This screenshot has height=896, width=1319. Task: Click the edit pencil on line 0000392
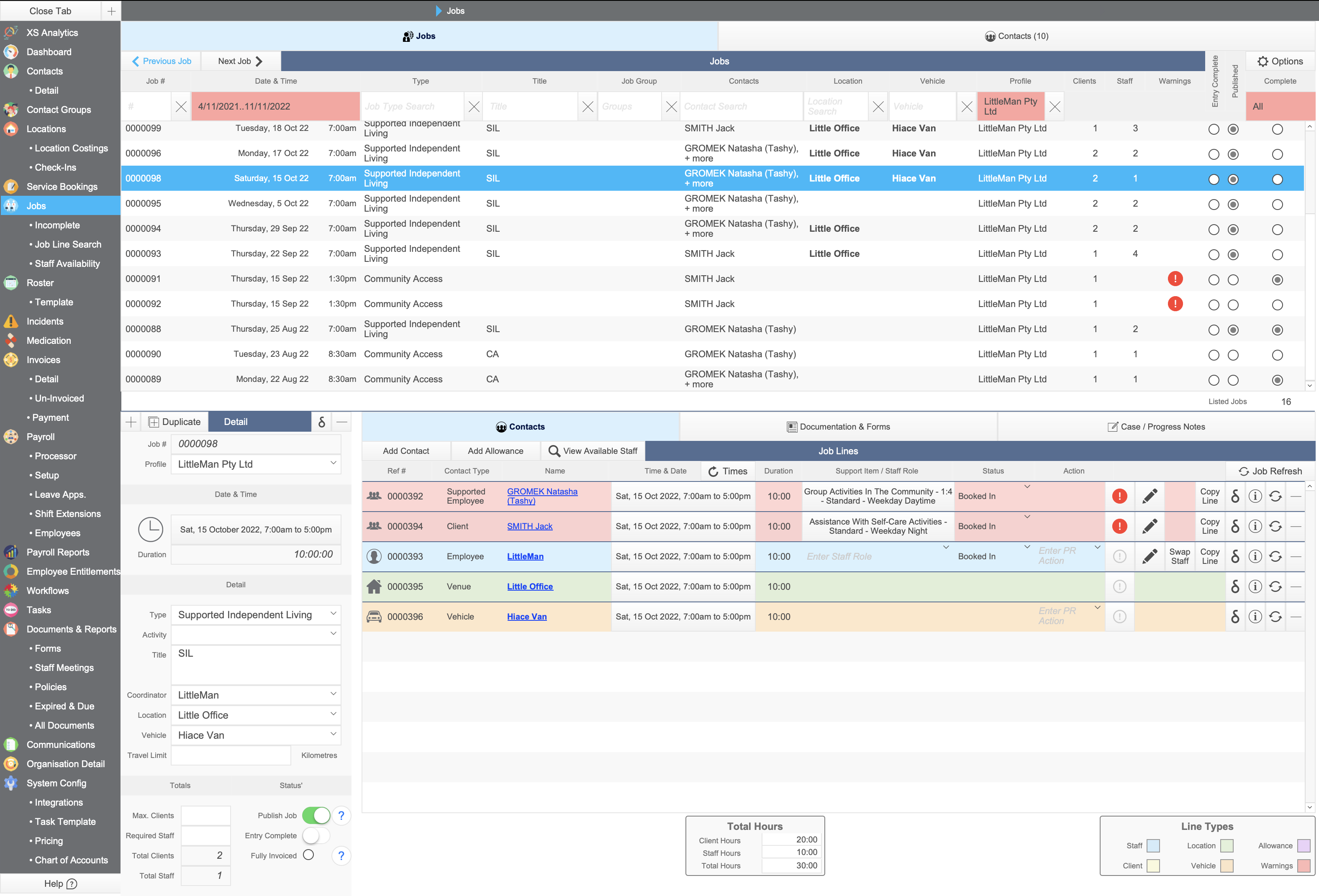pyautogui.click(x=1150, y=496)
